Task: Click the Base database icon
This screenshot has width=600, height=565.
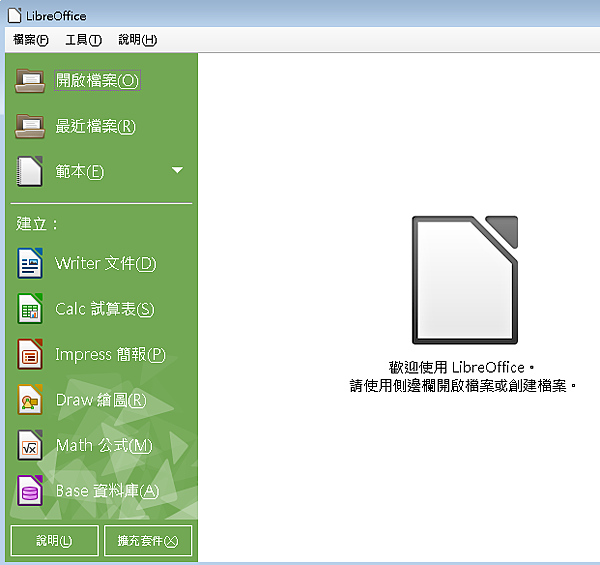Action: coord(30,491)
